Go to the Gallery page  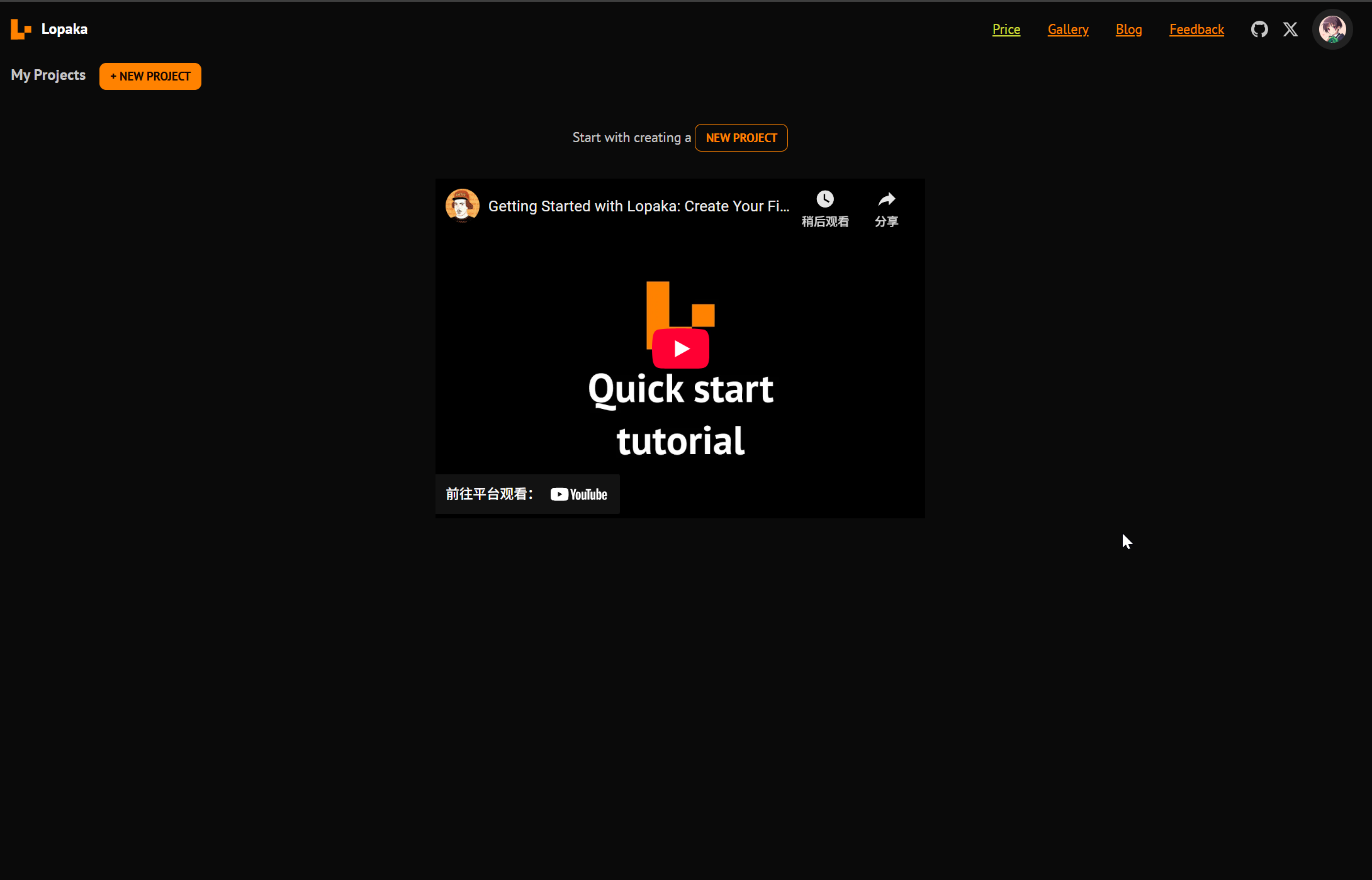coord(1068,29)
